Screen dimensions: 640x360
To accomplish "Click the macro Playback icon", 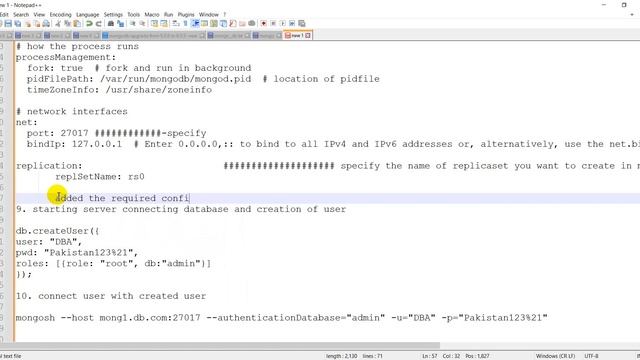I will 282,24.
